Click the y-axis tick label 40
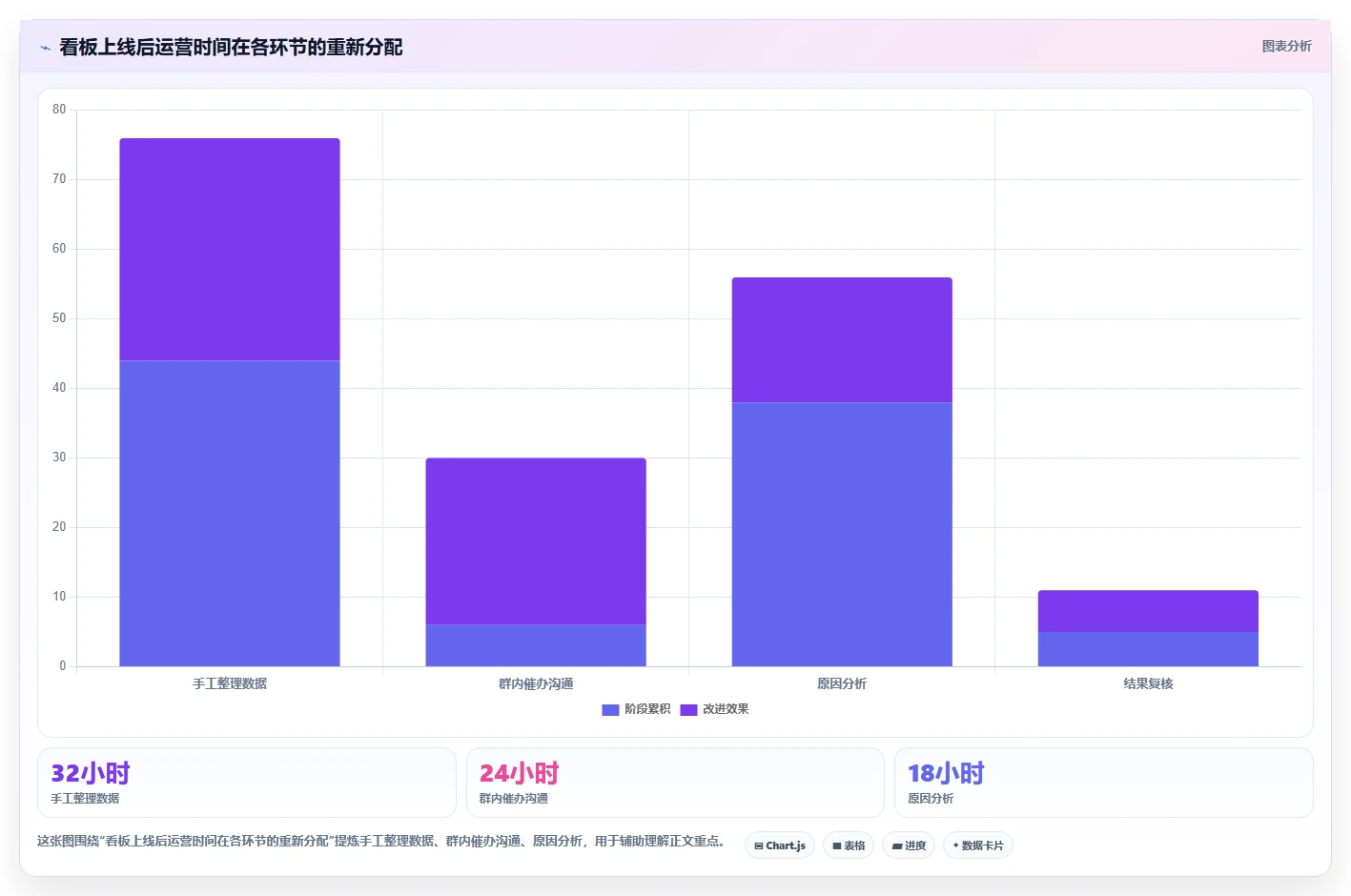Image resolution: width=1351 pixels, height=896 pixels. [x=59, y=388]
